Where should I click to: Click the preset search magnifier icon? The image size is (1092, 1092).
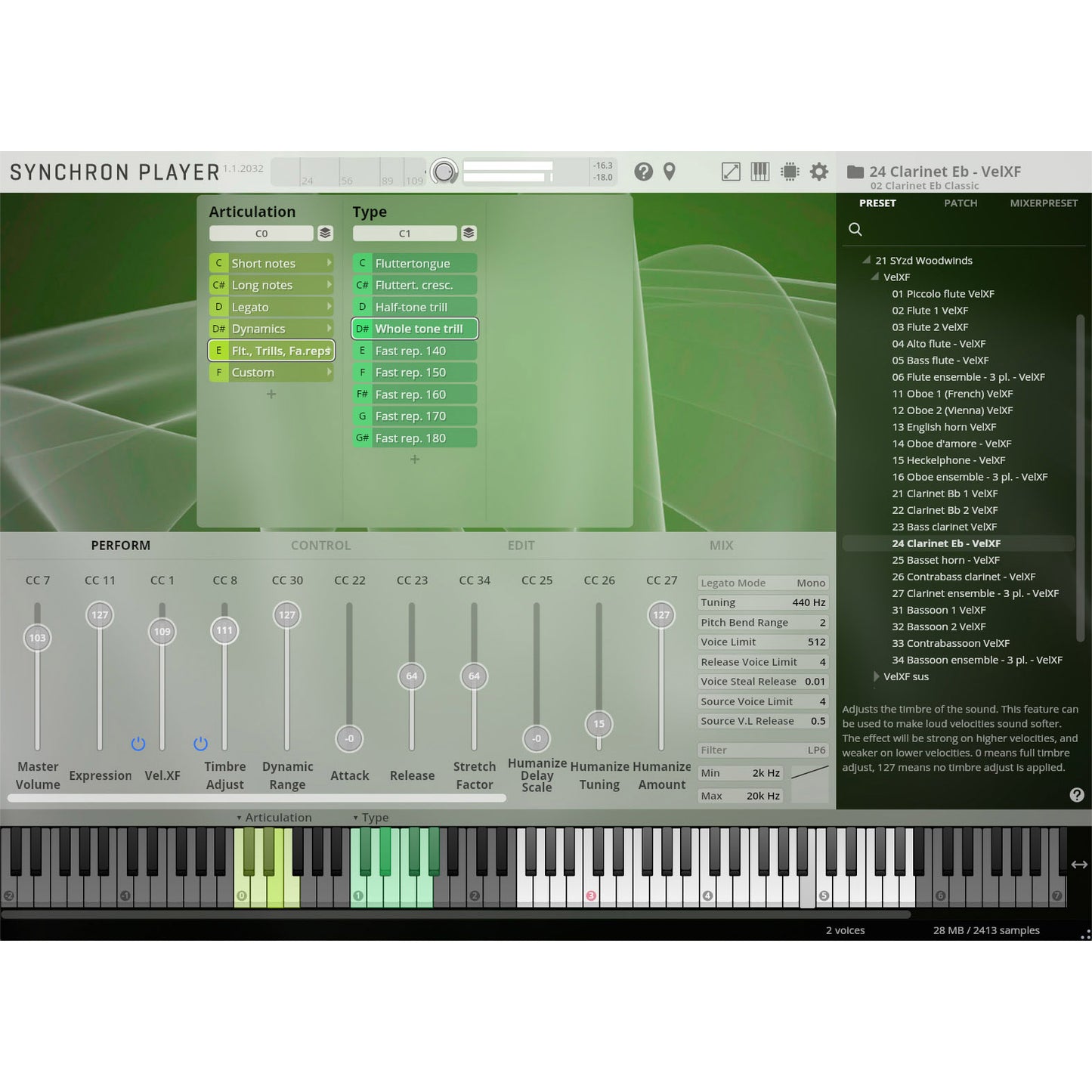[x=855, y=229]
